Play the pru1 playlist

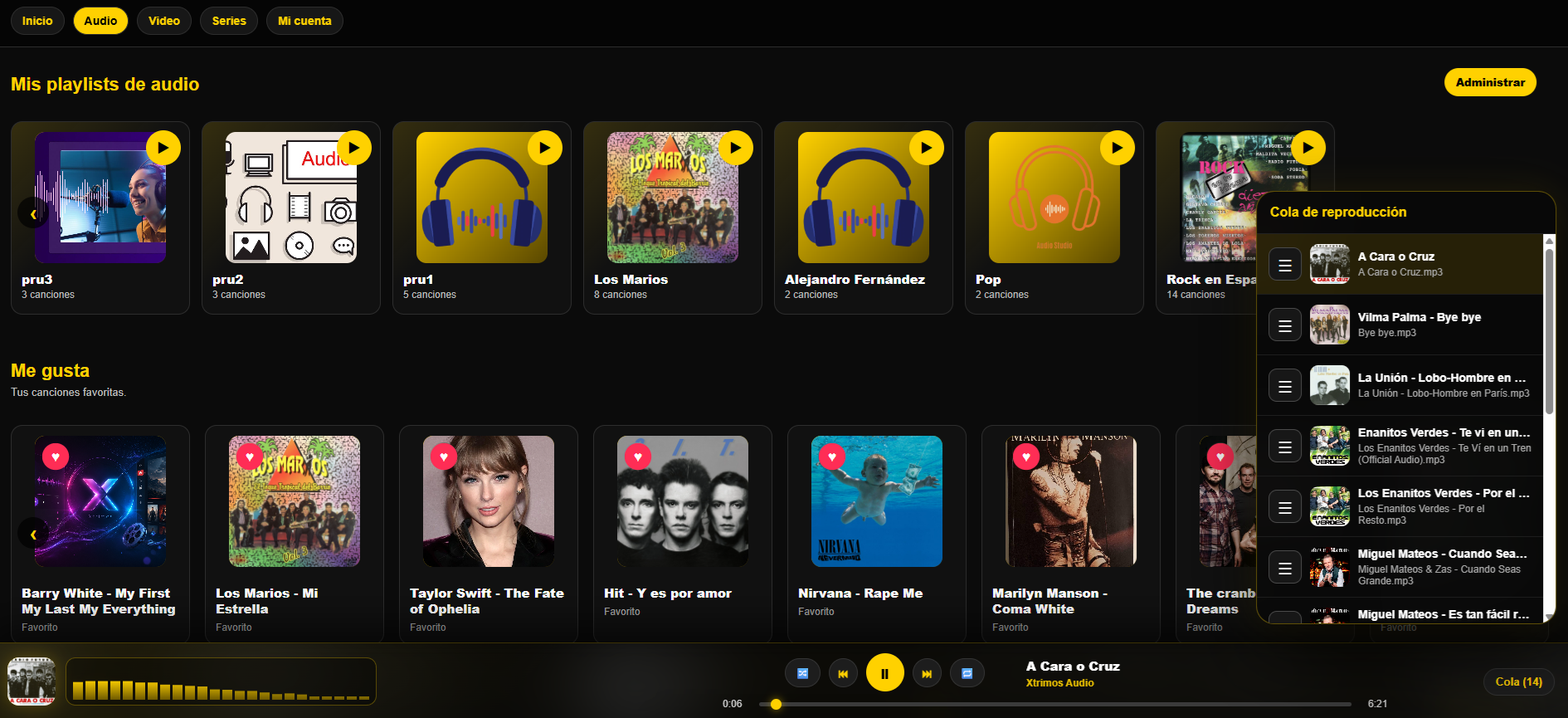pyautogui.click(x=544, y=148)
